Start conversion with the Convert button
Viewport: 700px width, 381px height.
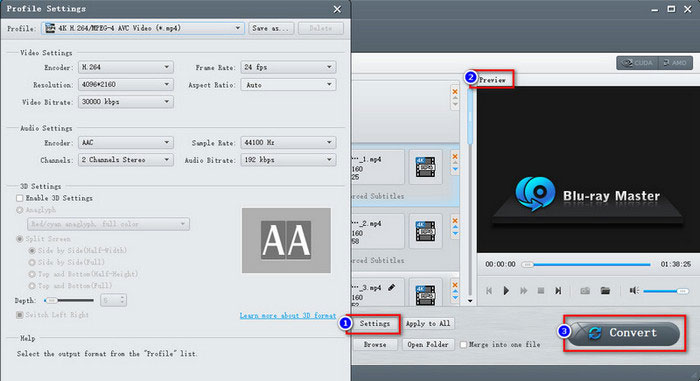[624, 333]
